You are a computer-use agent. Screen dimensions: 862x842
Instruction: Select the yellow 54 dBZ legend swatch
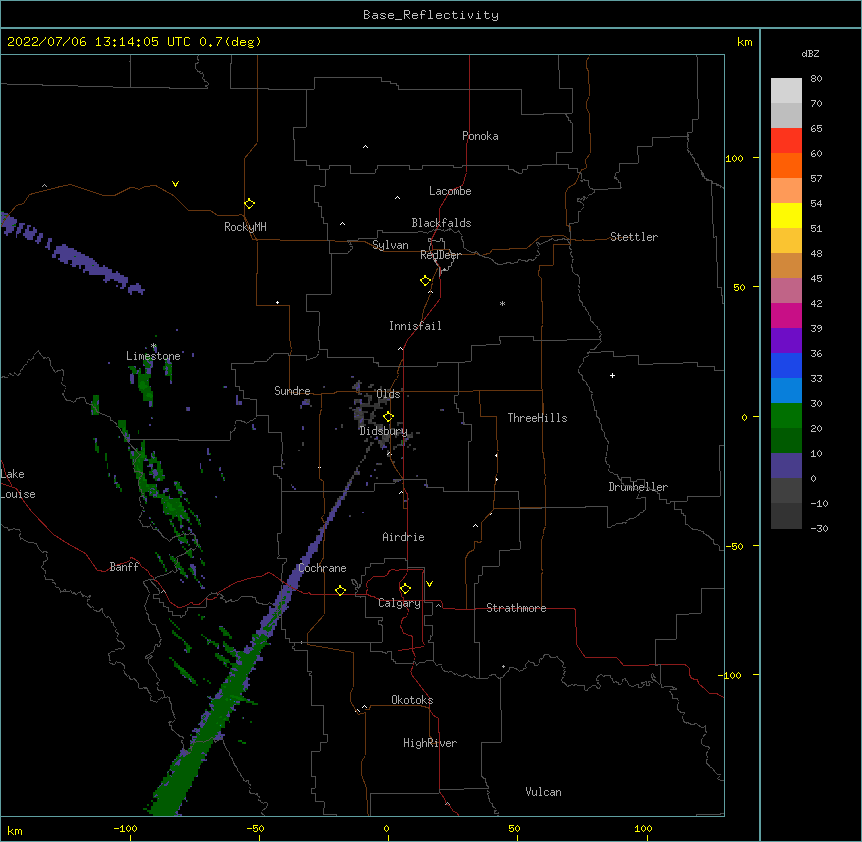(786, 215)
